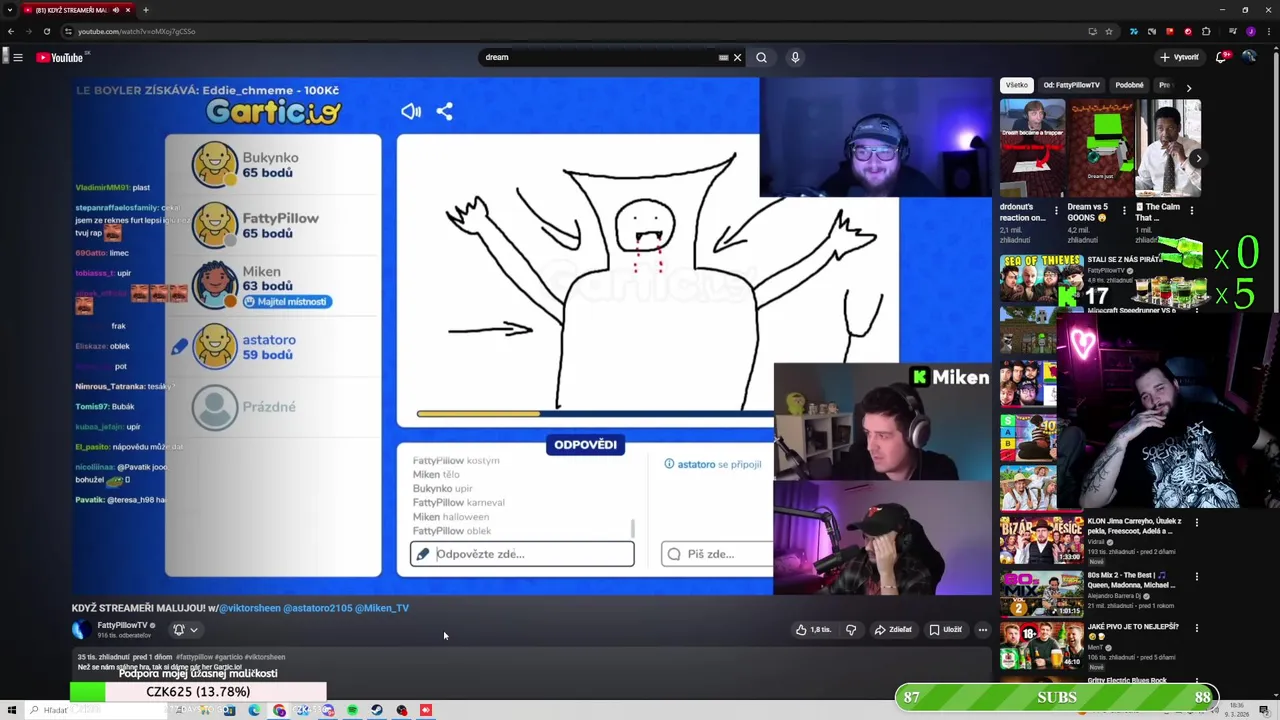Open the @astatoro2105 channel link in title

pos(317,608)
